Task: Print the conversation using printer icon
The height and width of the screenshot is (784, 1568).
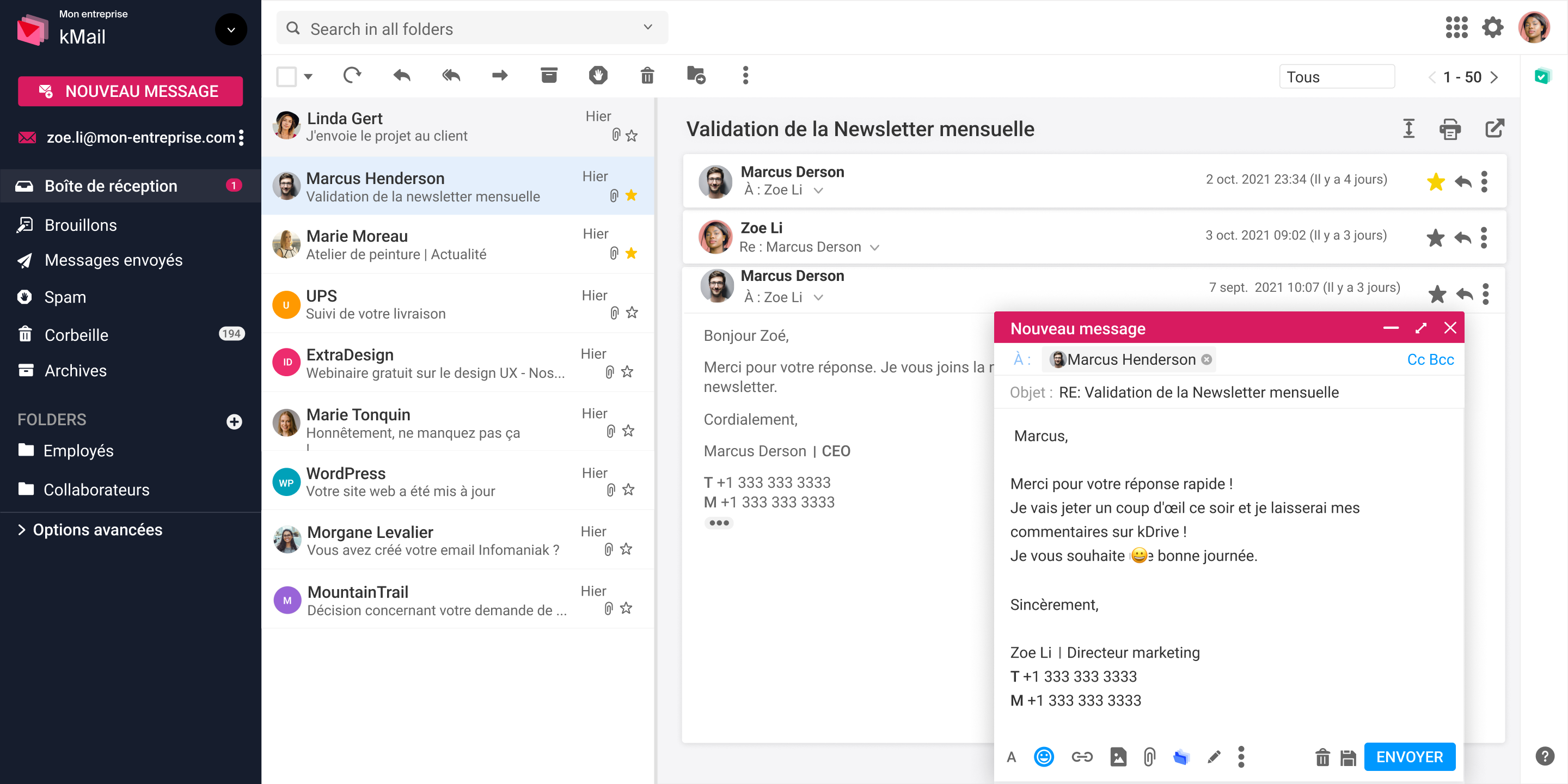Action: pos(1449,129)
